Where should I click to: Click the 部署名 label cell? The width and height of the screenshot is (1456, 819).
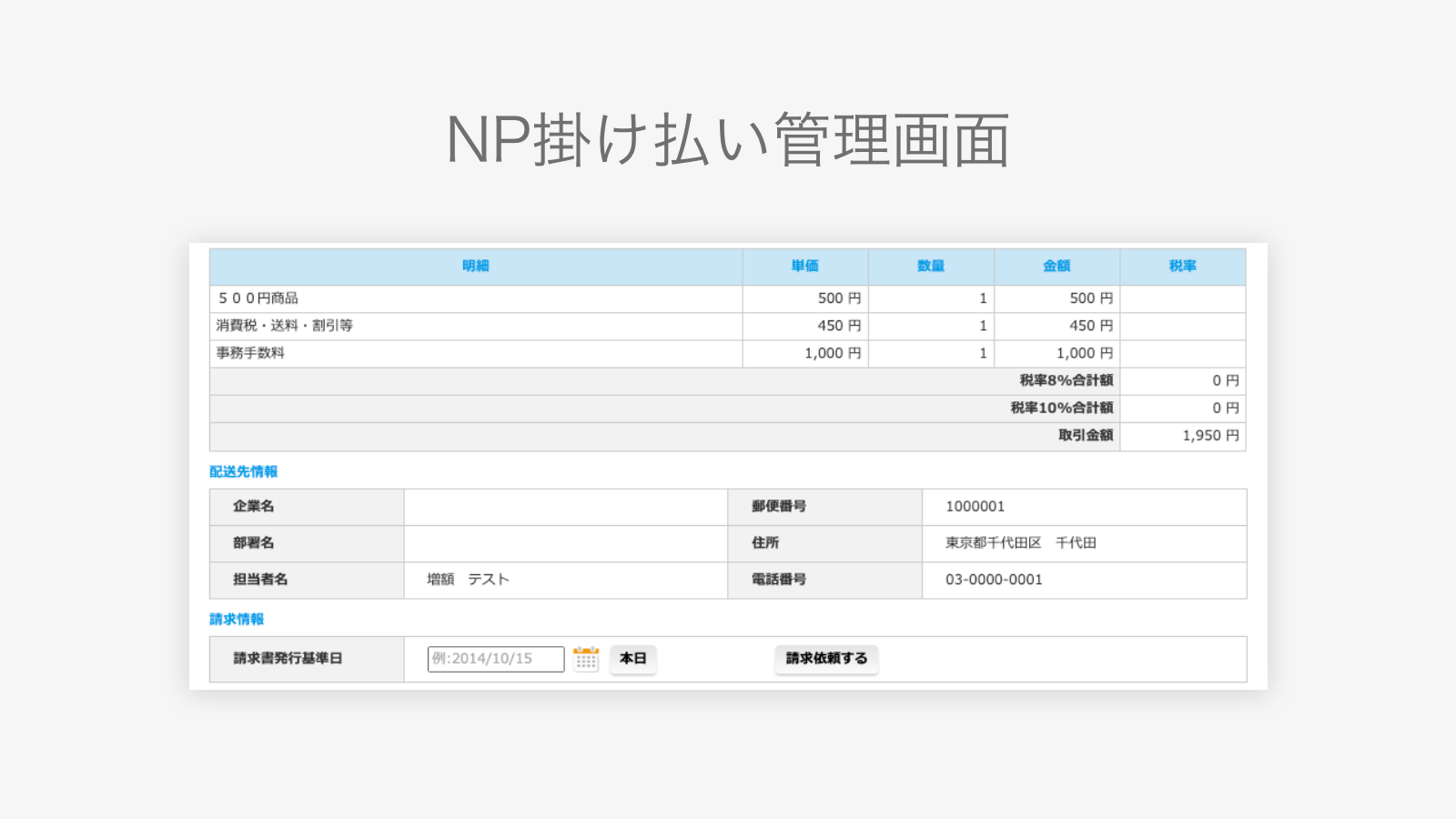(307, 543)
